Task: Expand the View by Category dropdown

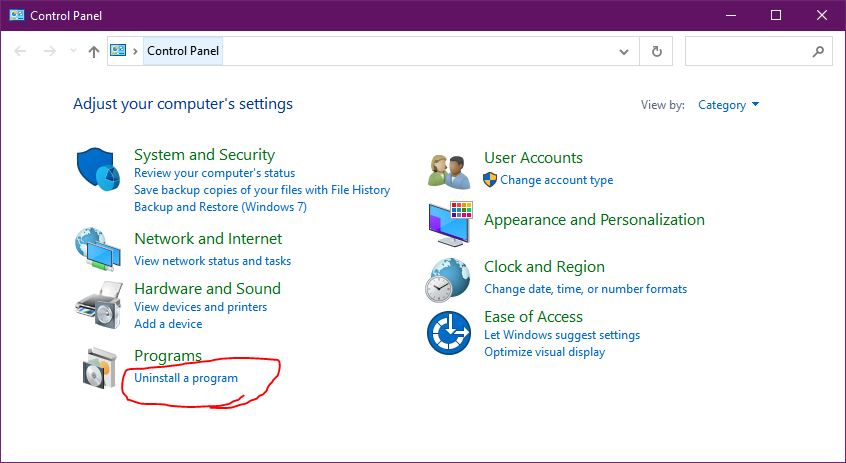Action: pyautogui.click(x=728, y=105)
